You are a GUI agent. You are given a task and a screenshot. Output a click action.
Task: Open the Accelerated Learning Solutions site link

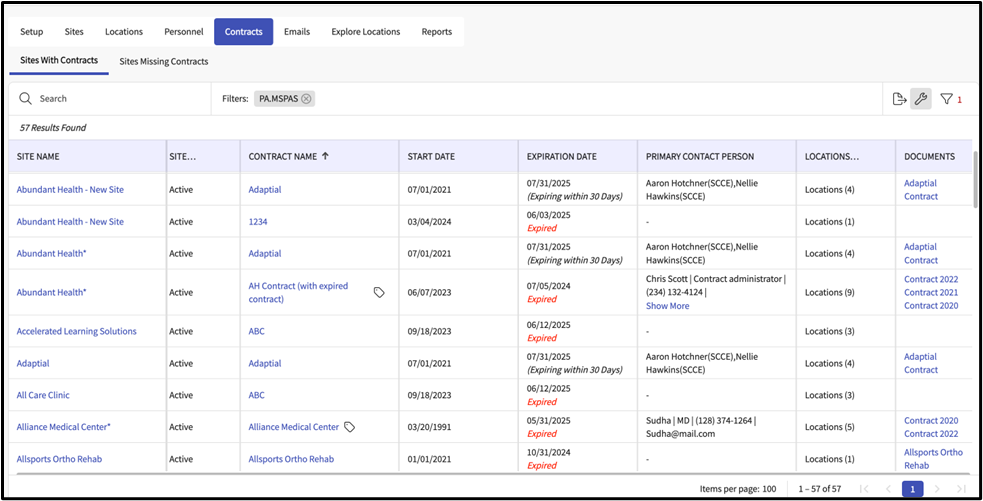[x=76, y=331]
